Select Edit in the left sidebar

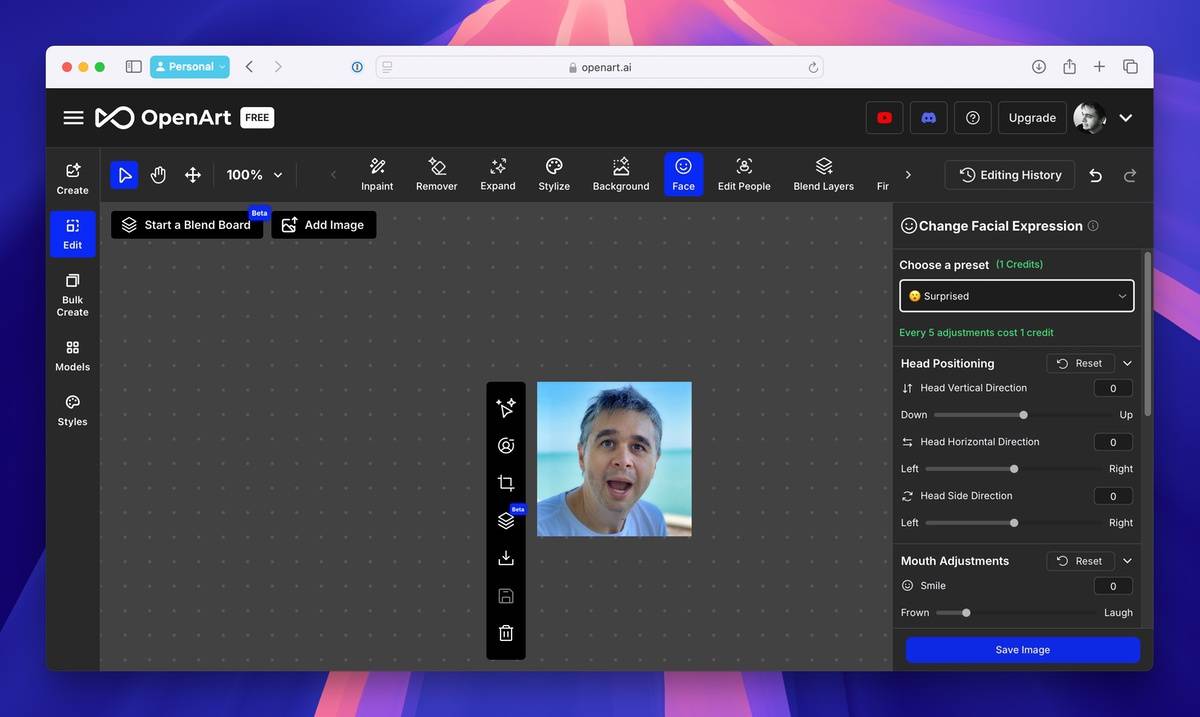(x=73, y=234)
